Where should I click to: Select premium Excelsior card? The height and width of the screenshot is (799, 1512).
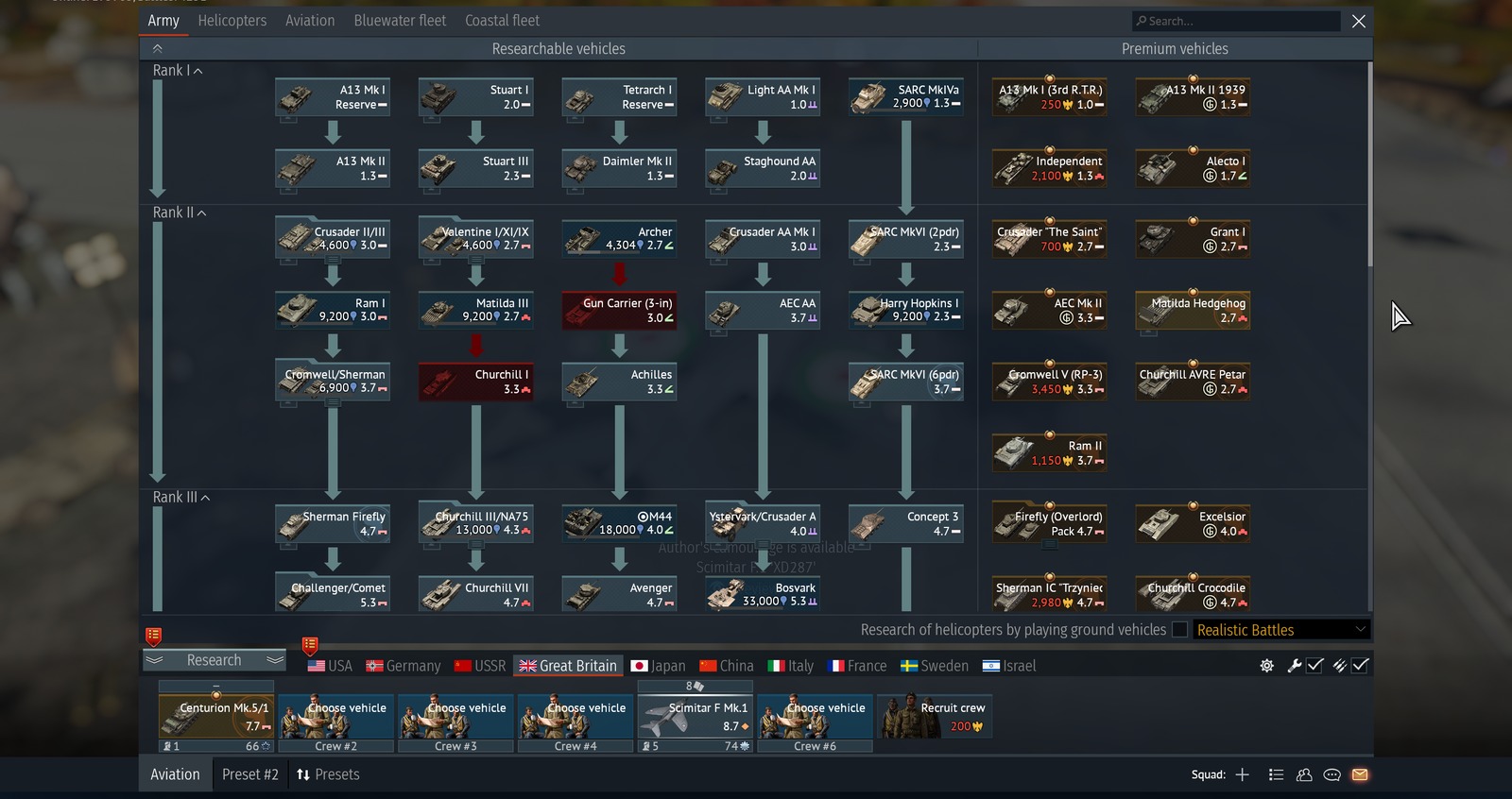pyautogui.click(x=1193, y=524)
